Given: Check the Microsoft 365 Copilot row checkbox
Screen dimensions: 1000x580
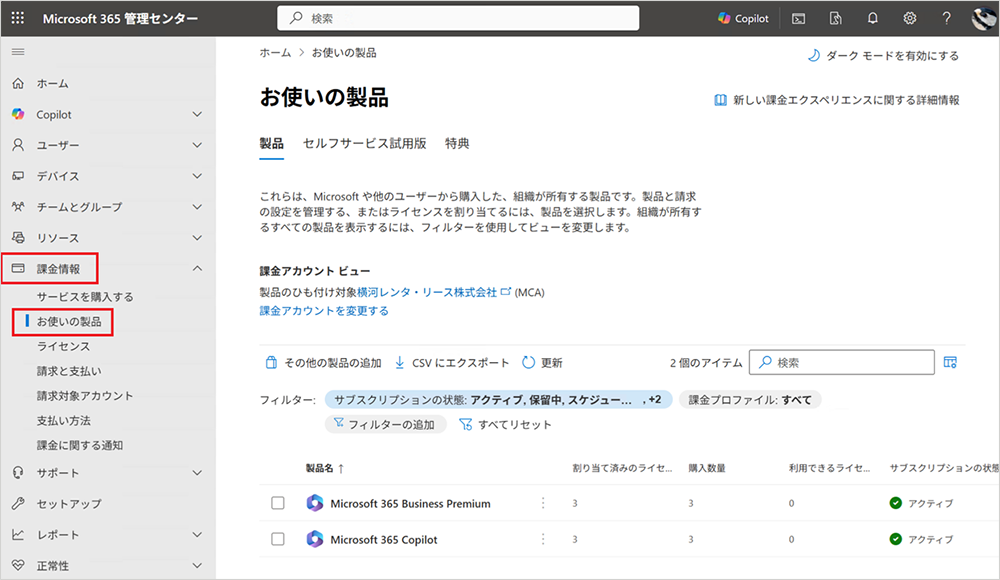Looking at the screenshot, I should [278, 539].
